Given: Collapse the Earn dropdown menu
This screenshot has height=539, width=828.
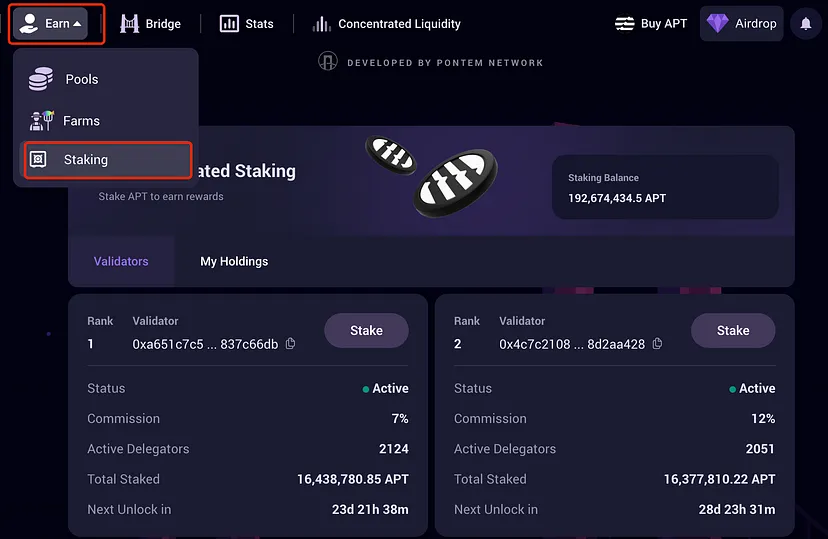Looking at the screenshot, I should [x=50, y=24].
